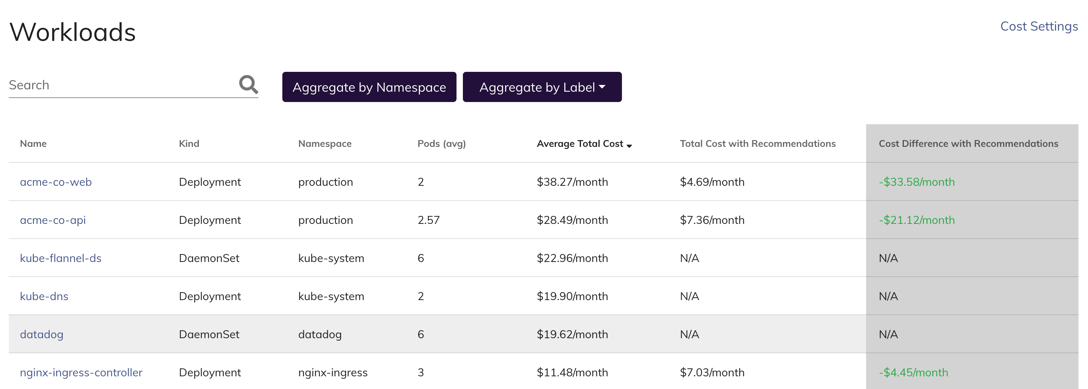Click the $28.49/month cost cell
Viewport: 1088px width, 389px height.
pos(572,220)
